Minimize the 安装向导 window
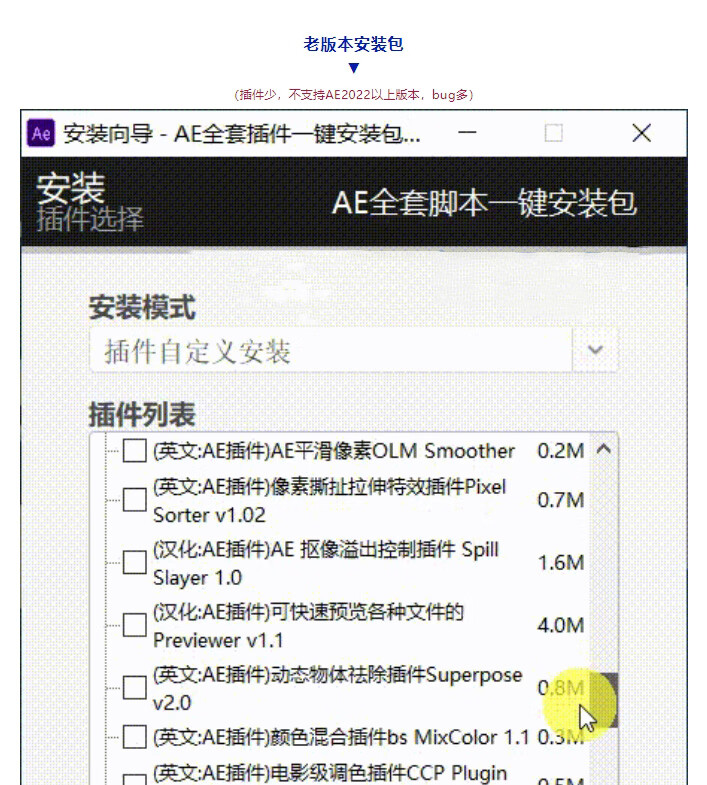Viewport: 707px width, 785px height. [x=467, y=133]
